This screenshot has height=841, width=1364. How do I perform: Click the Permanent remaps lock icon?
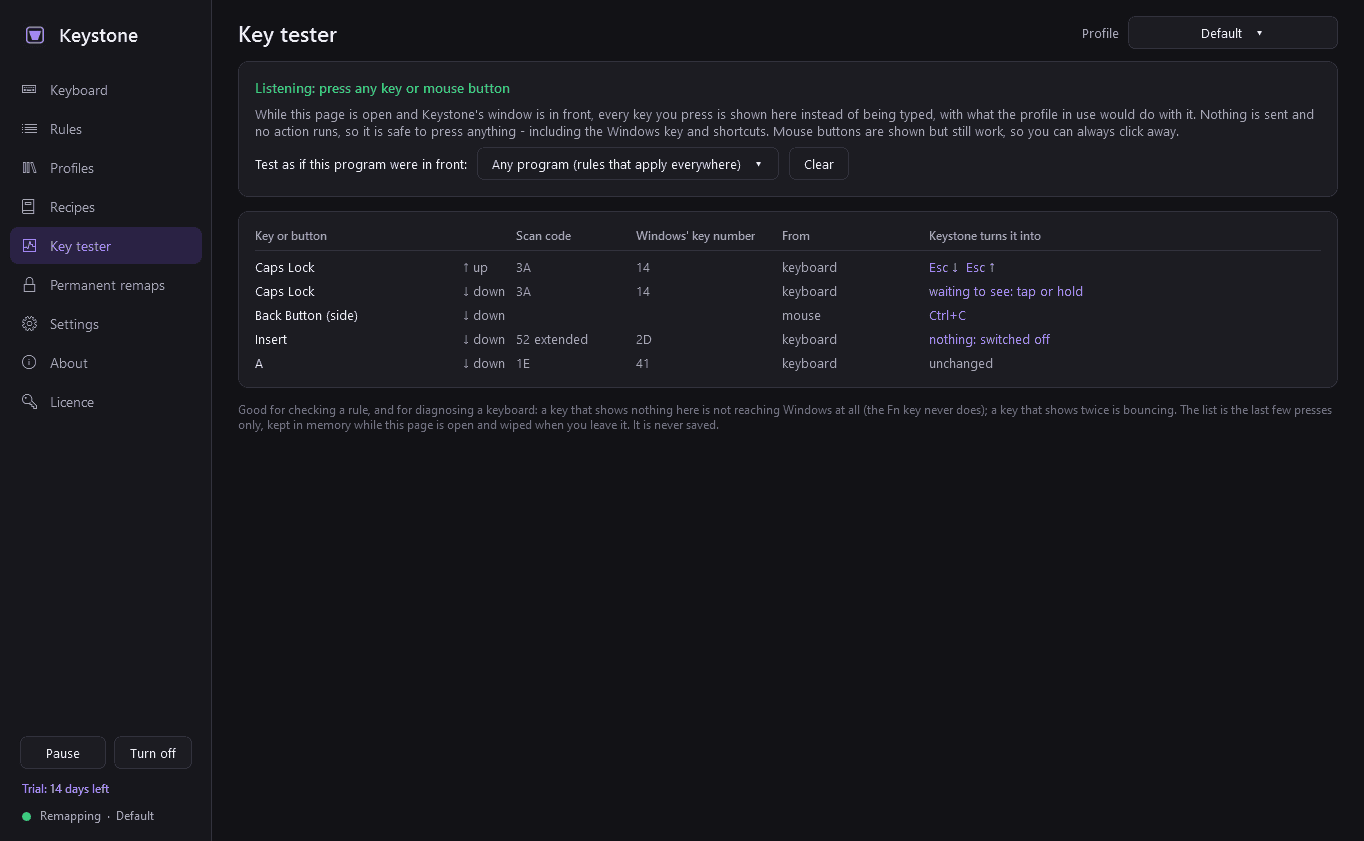29,285
